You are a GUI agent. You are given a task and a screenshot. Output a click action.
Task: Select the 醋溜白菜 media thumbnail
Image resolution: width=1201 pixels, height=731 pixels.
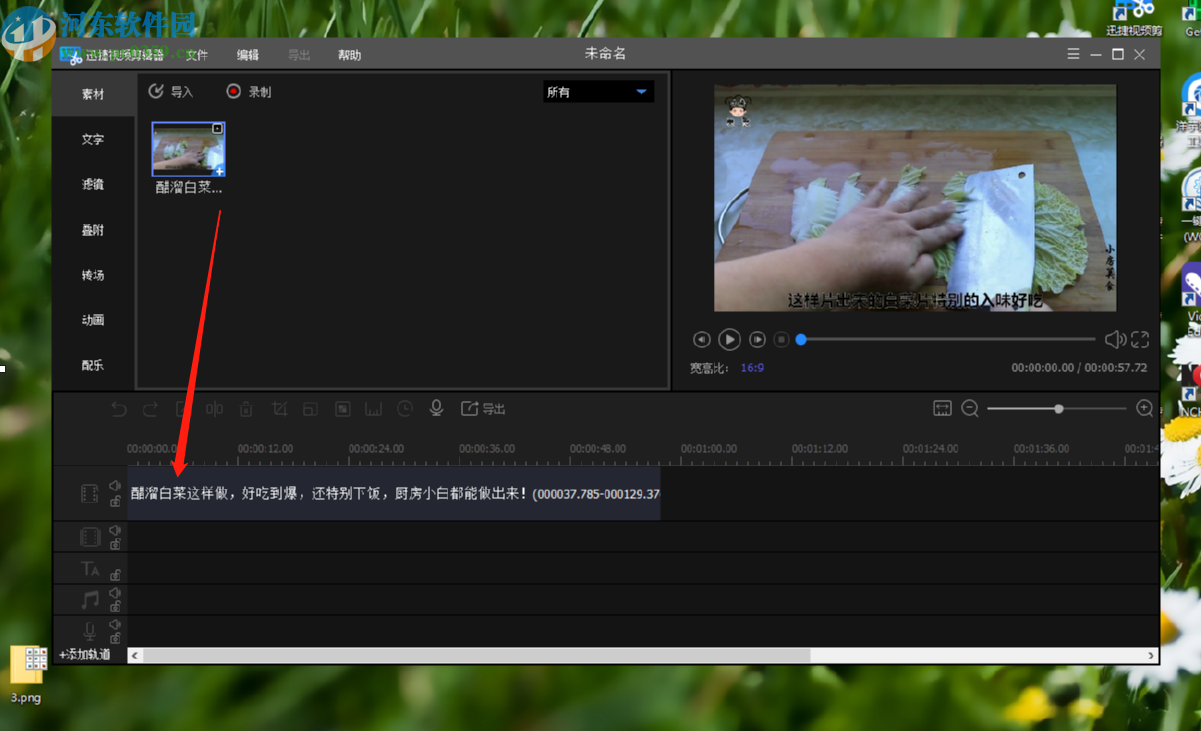pos(188,149)
